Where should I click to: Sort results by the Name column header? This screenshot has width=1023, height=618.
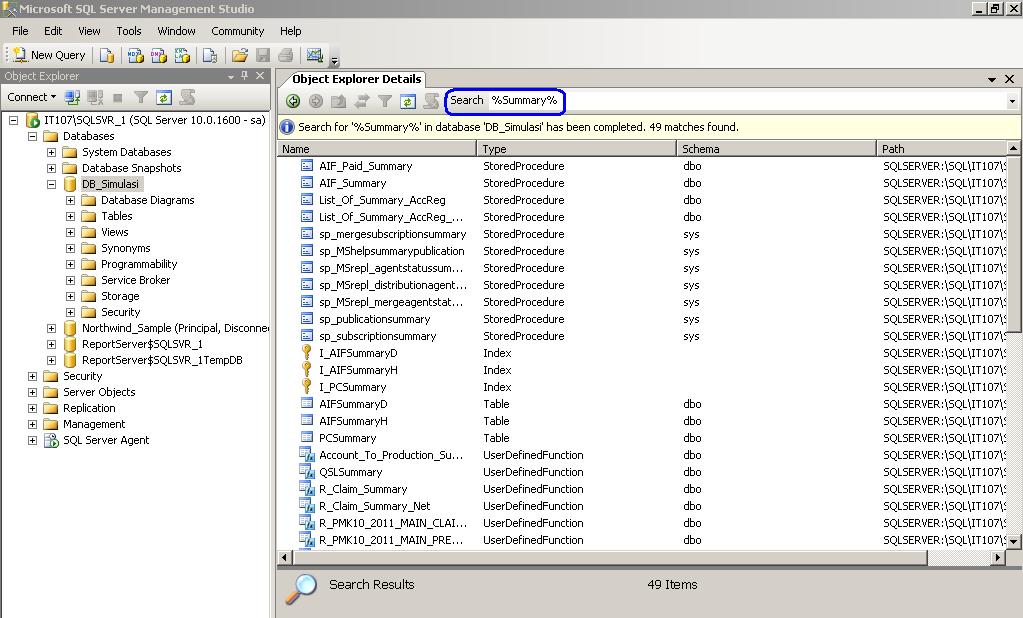pos(377,149)
